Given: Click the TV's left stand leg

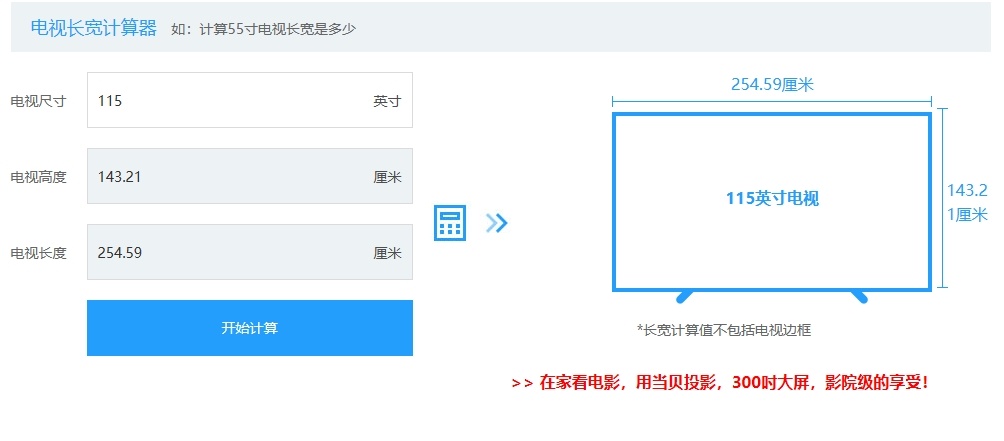Looking at the screenshot, I should (x=685, y=296).
